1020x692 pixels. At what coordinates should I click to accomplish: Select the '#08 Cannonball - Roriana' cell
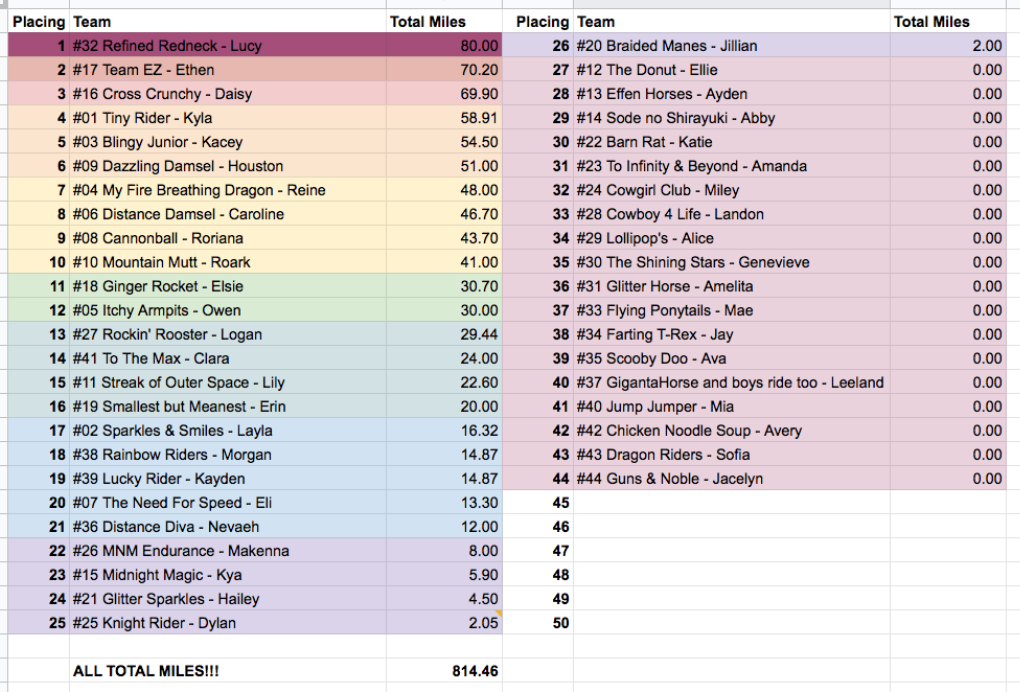point(228,238)
